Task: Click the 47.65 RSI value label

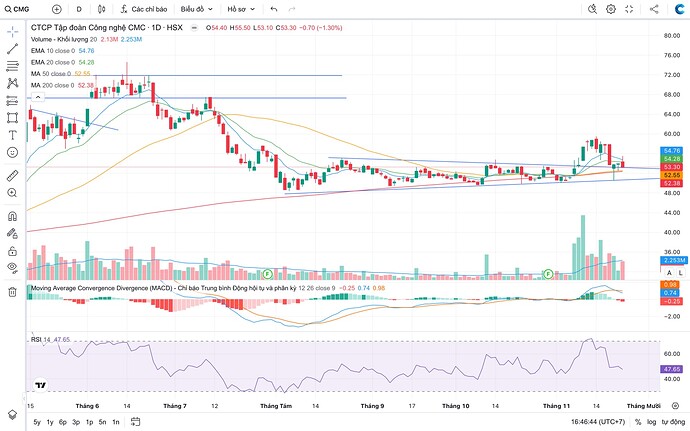Action: (x=672, y=369)
